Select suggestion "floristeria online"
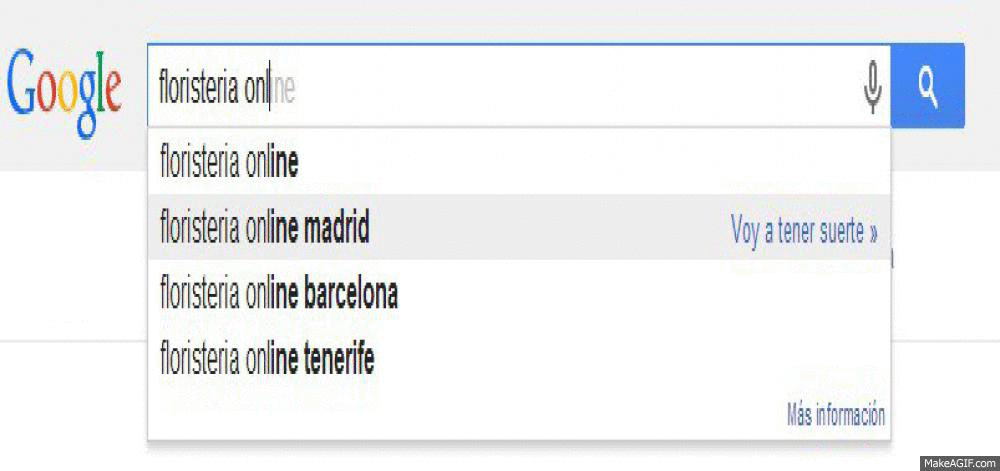Viewport: 1000px width, 471px height. pyautogui.click(x=229, y=163)
